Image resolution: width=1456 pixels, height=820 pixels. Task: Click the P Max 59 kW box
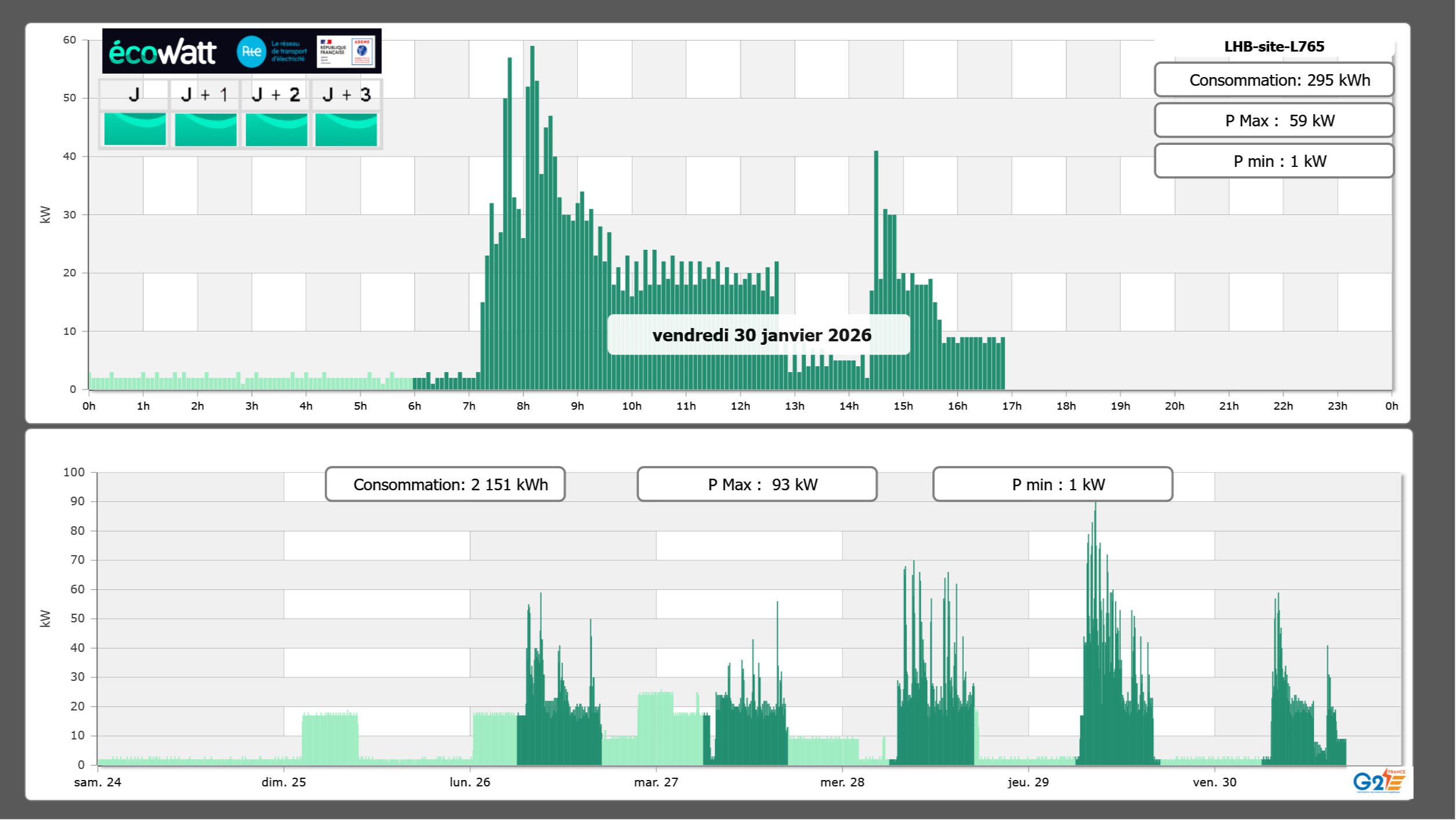[x=1273, y=121]
